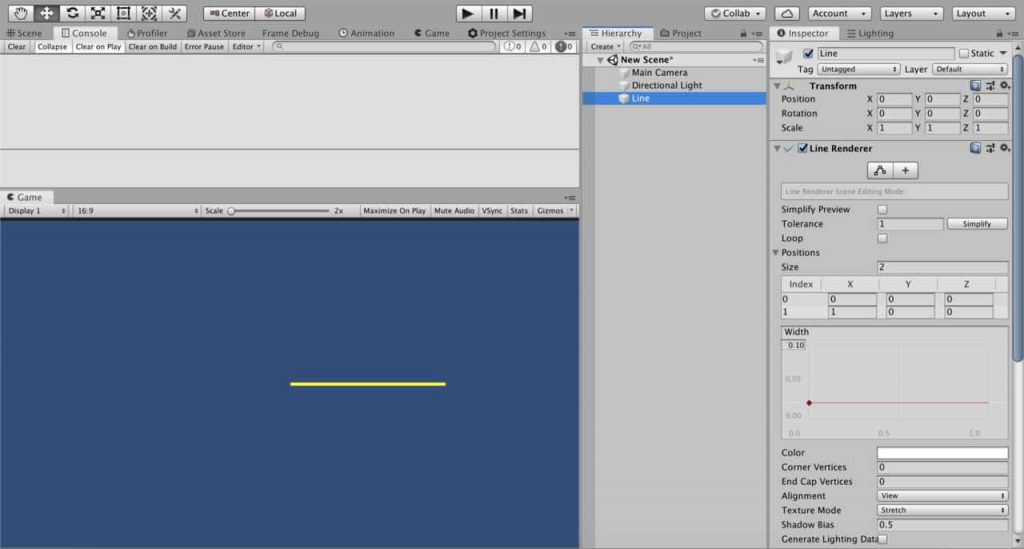Screen dimensions: 1024x549
Task: Switch to the Project tab
Action: (680, 33)
